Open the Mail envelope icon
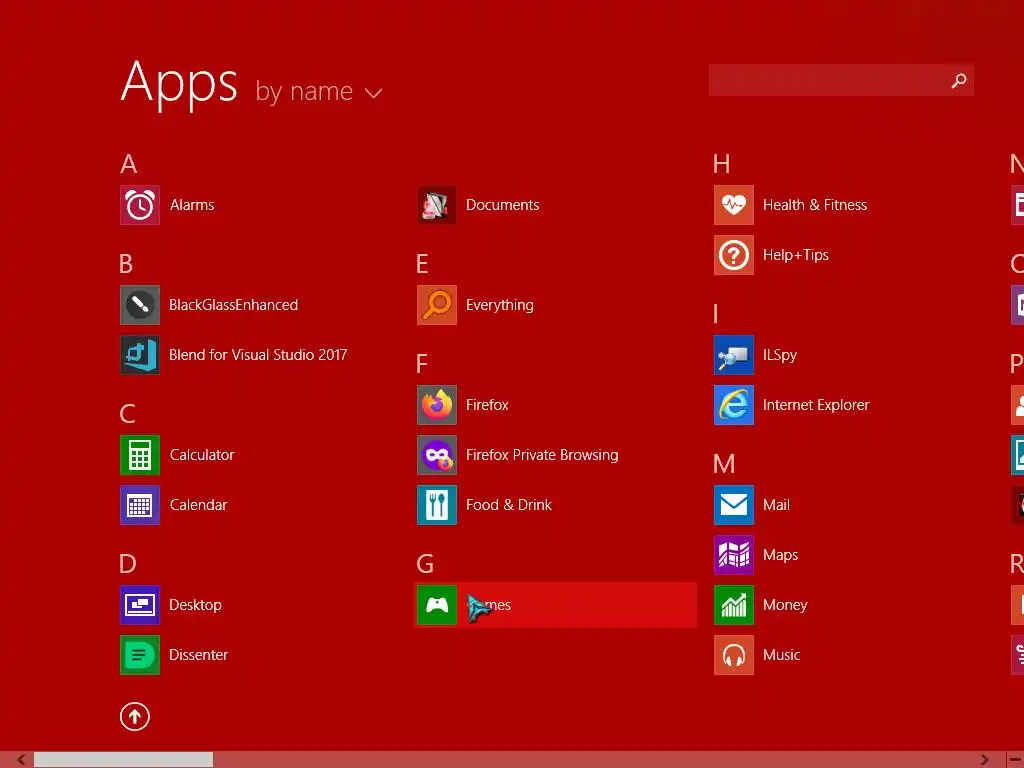The width and height of the screenshot is (1024, 768). (734, 505)
